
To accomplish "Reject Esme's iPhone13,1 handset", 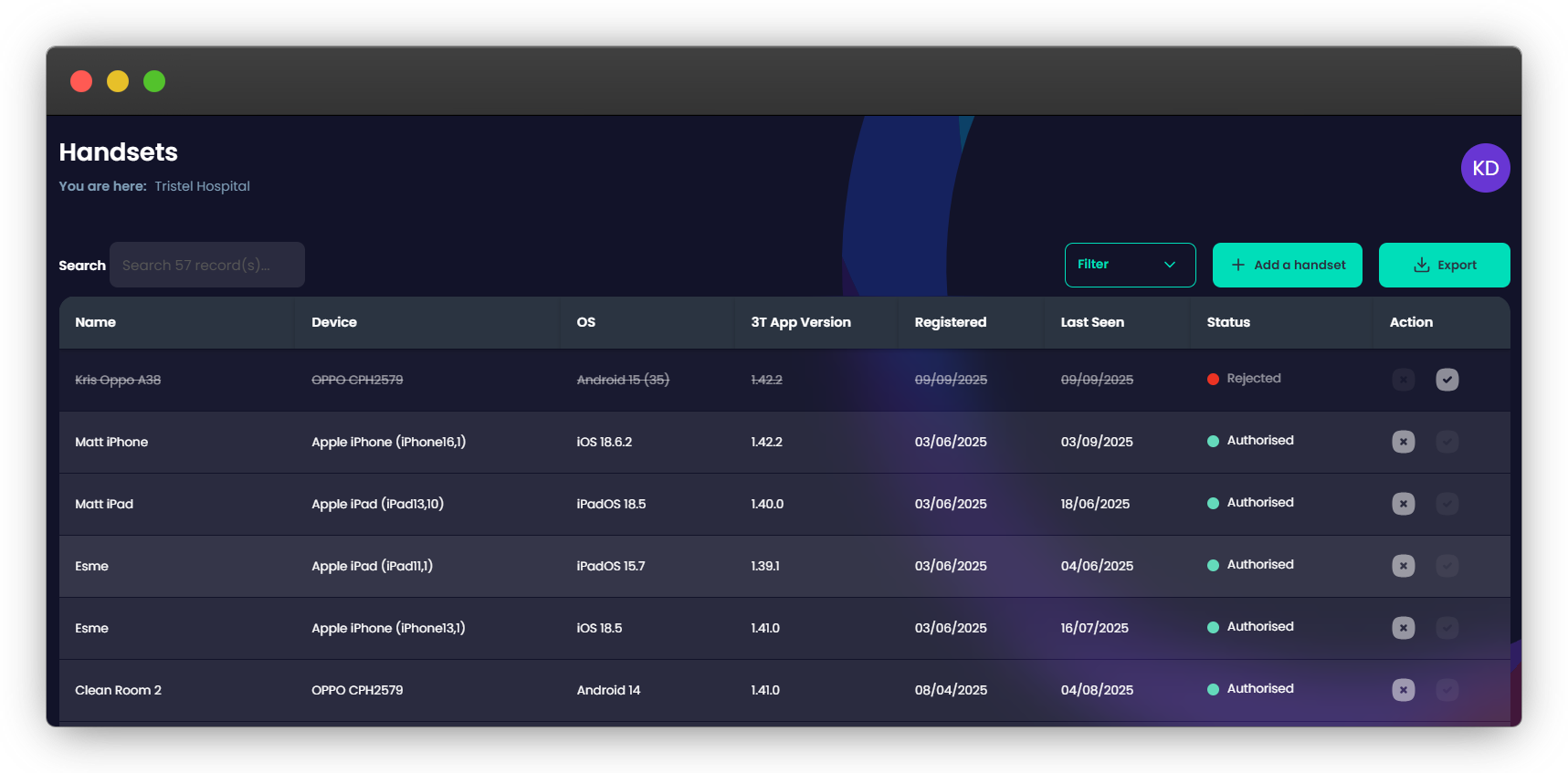I will 1404,628.
